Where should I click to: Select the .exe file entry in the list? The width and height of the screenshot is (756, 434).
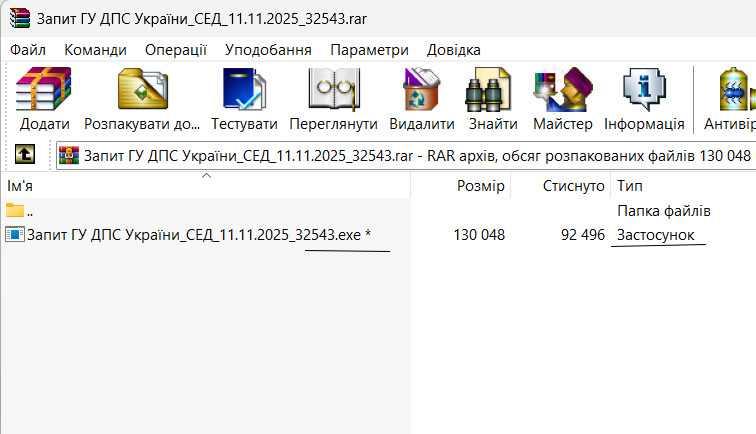pyautogui.click(x=205, y=235)
